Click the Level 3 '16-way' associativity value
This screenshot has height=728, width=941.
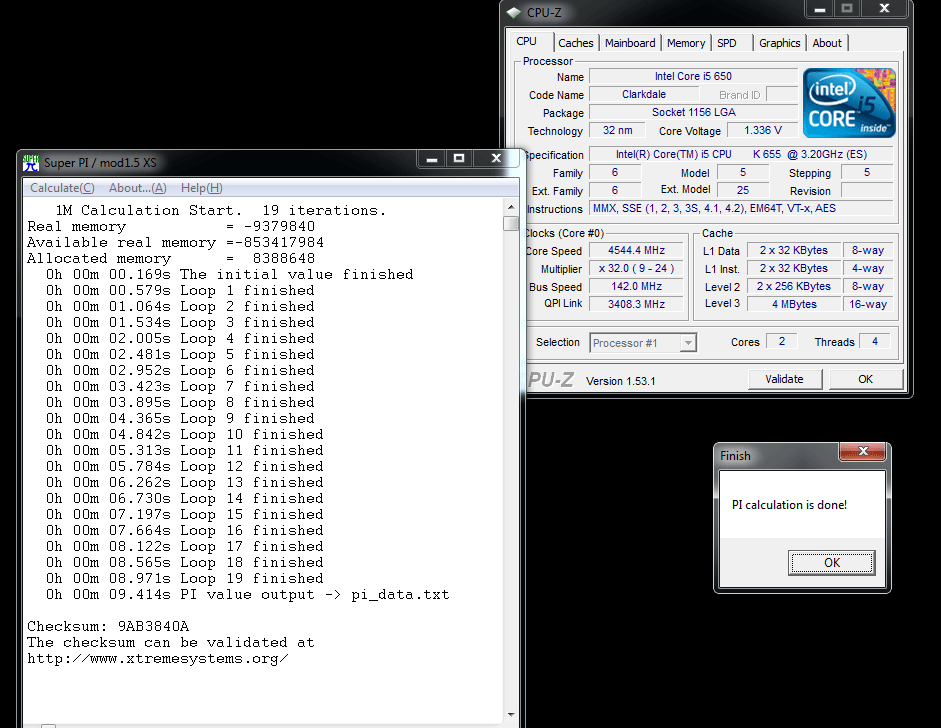coord(868,304)
